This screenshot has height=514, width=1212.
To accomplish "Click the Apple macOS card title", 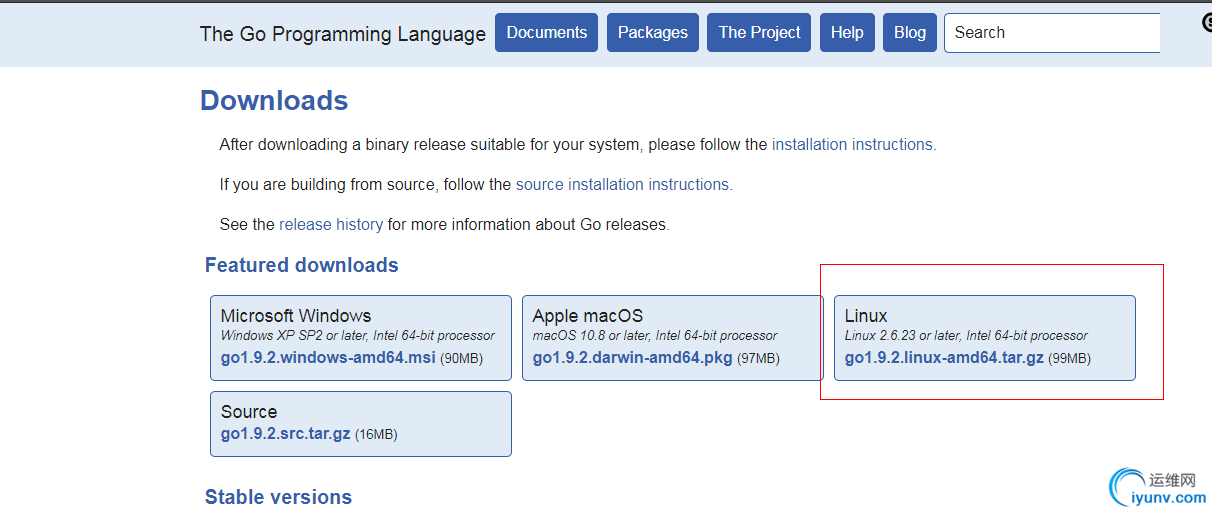I will tap(588, 316).
